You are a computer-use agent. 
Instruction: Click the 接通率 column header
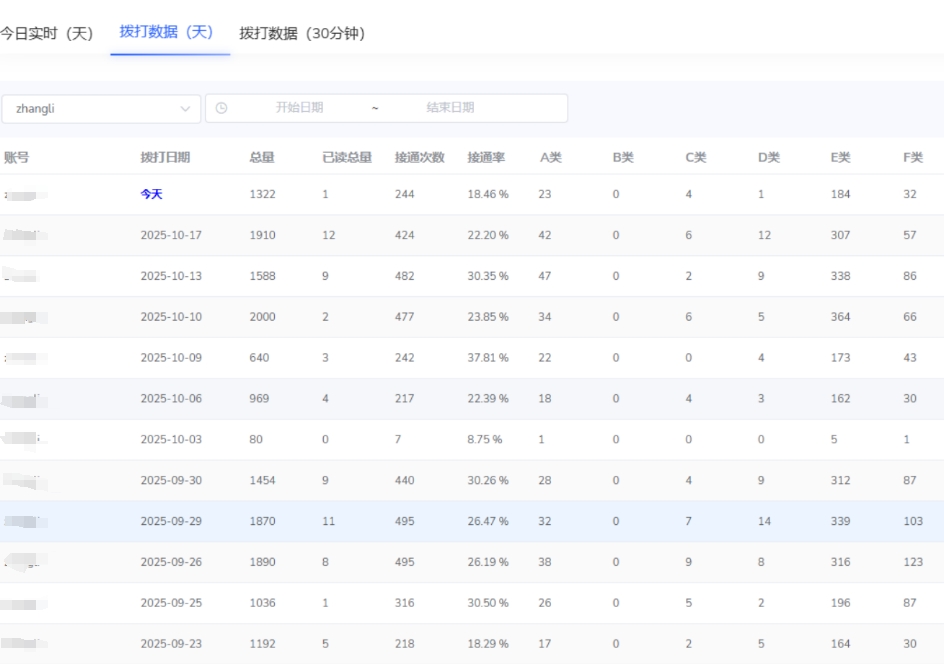pos(486,157)
